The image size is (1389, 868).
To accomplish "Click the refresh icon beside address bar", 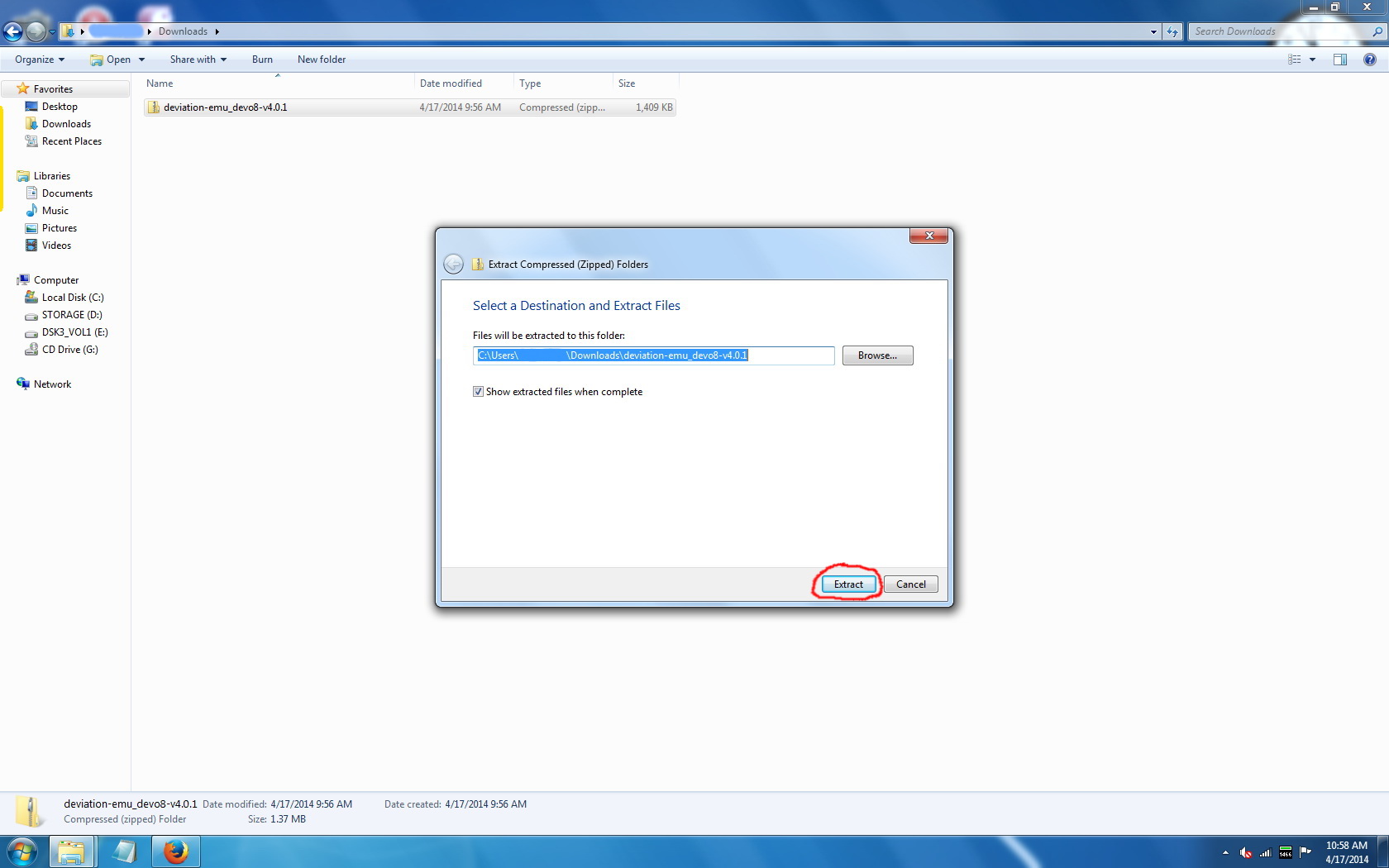I will (1172, 31).
